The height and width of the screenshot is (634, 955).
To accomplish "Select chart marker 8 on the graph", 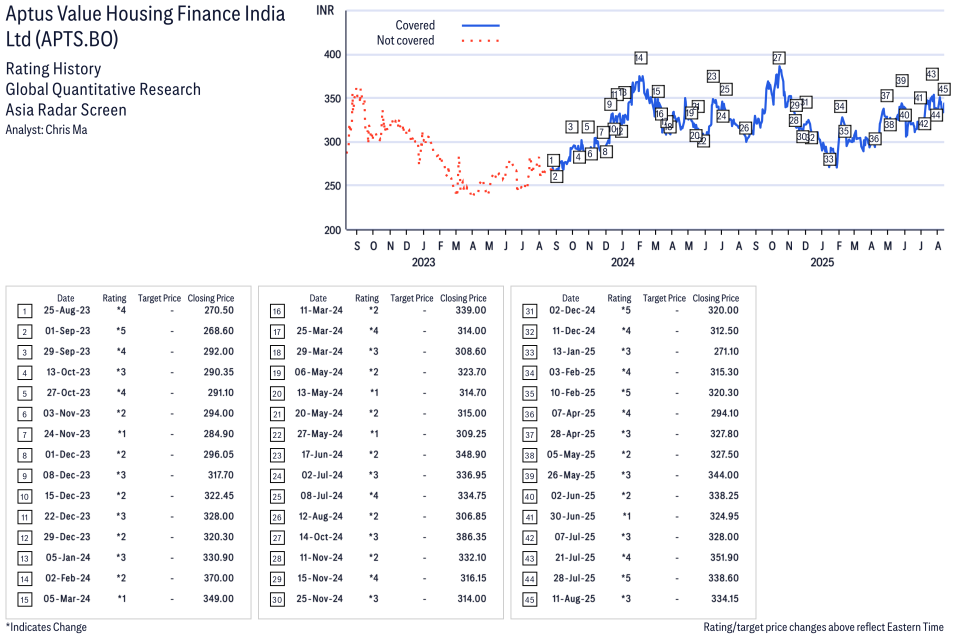I will click(x=605, y=151).
